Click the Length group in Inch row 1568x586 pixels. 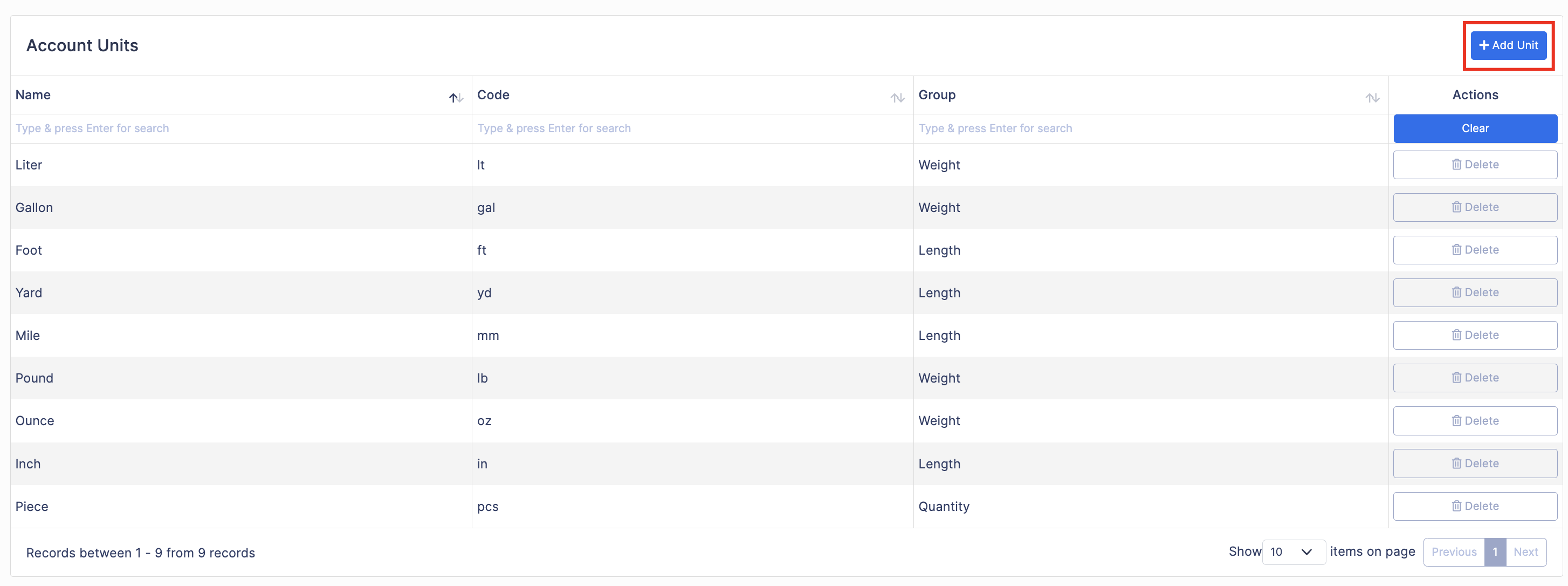(1151, 464)
